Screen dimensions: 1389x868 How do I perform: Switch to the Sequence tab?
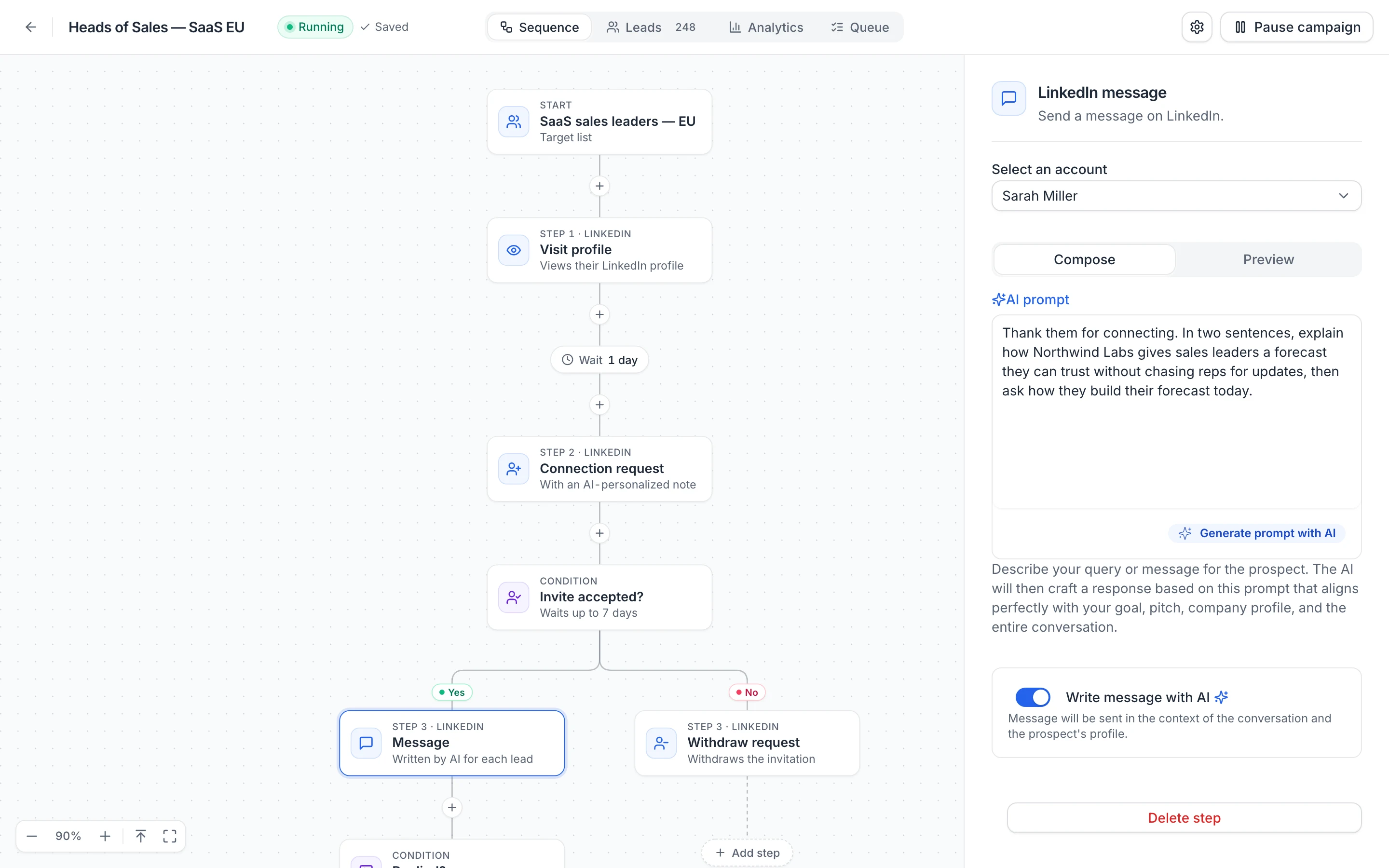pos(539,27)
